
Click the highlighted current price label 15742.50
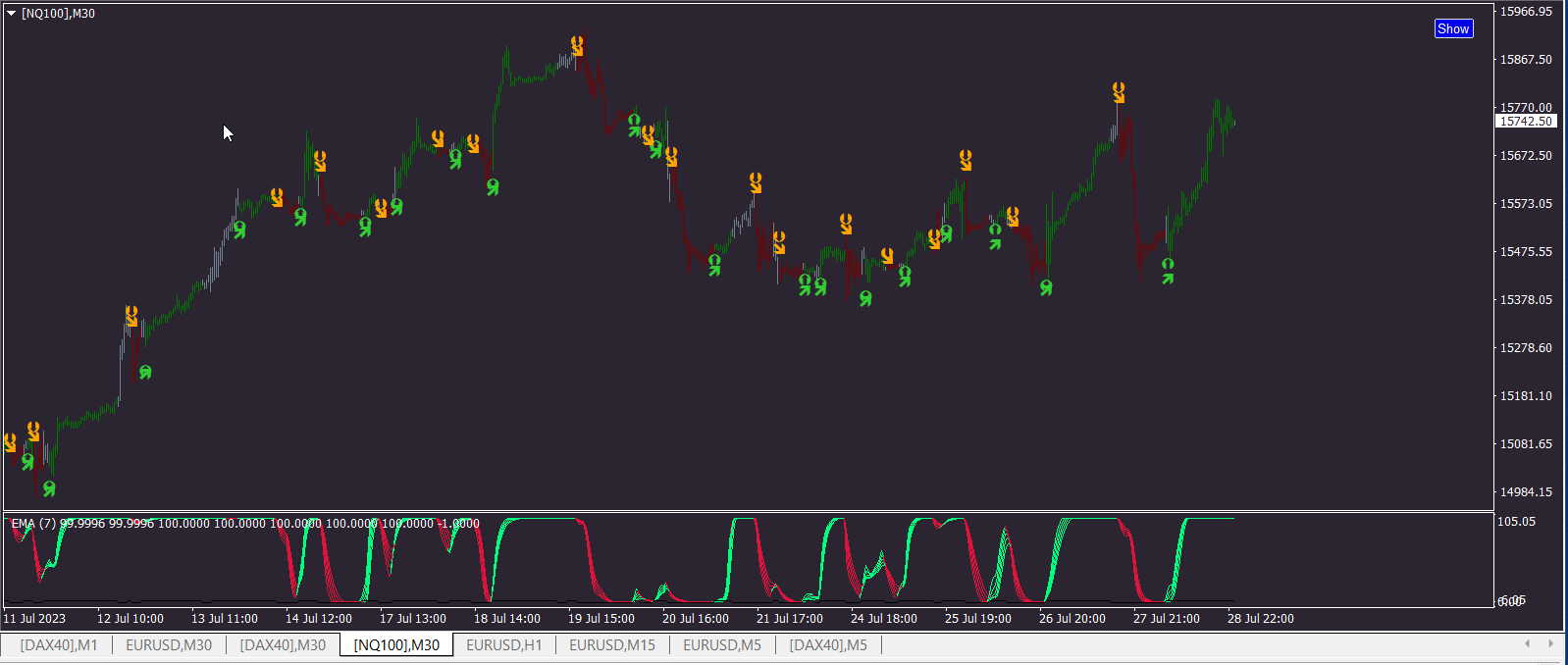1526,122
